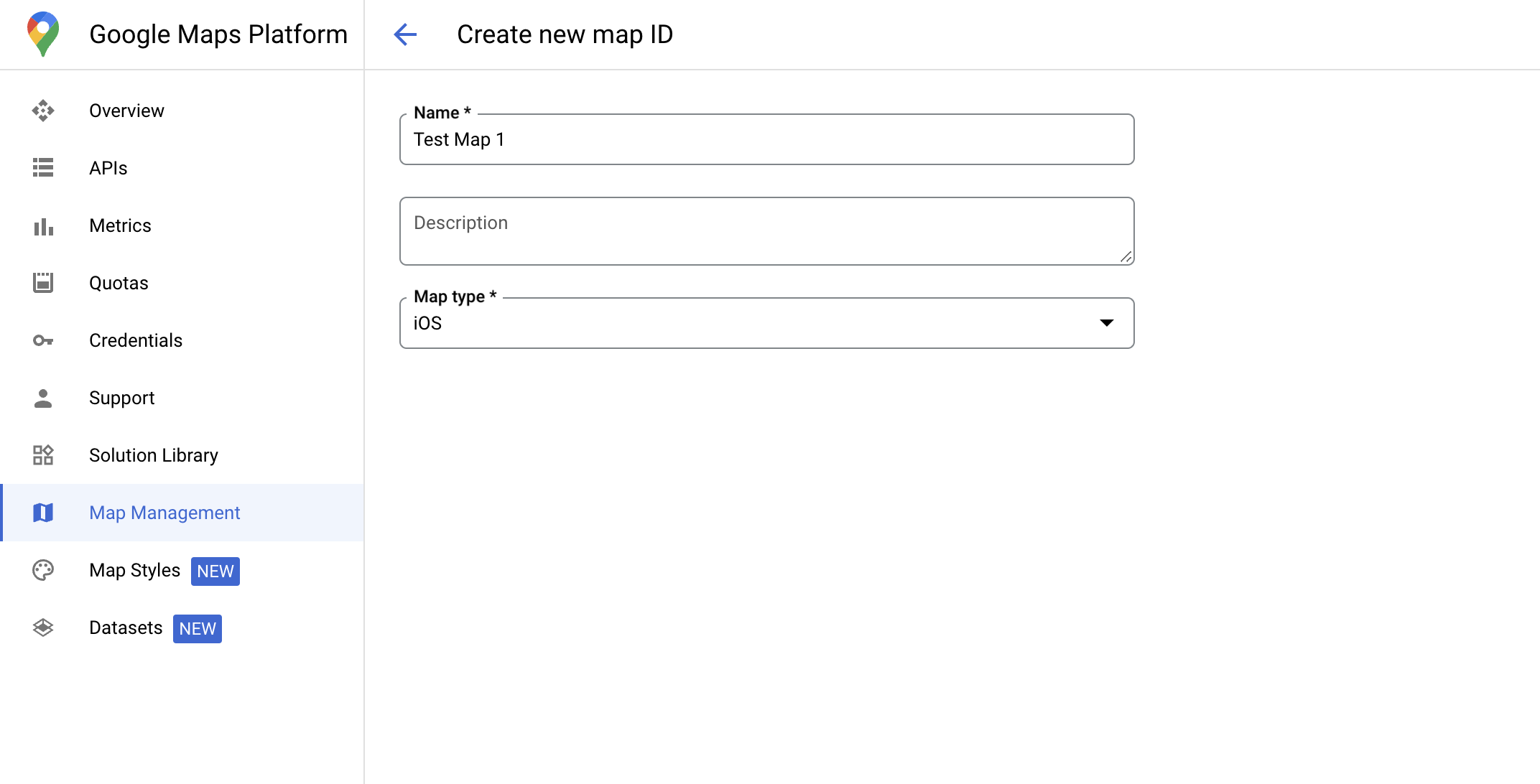Click the Map Styles NEW badge

point(215,571)
